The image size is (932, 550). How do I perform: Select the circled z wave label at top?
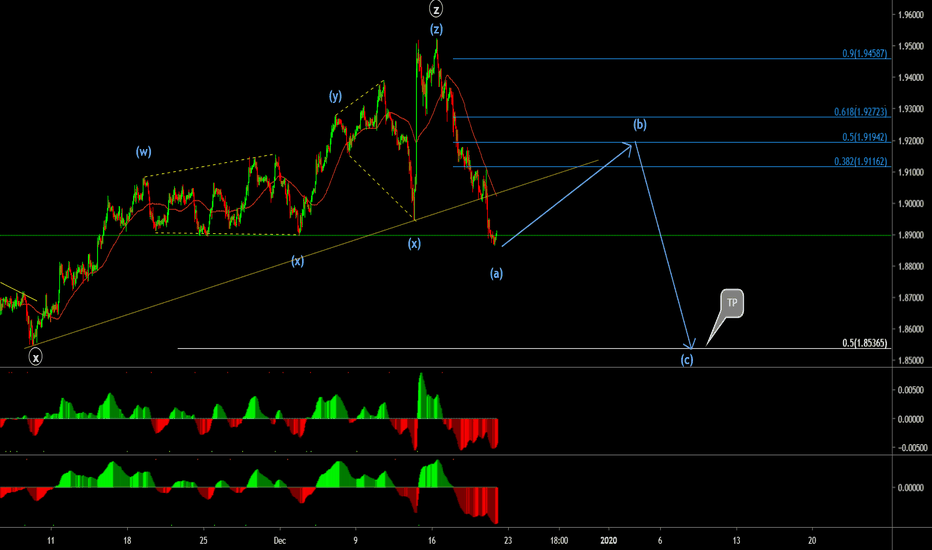(436, 9)
